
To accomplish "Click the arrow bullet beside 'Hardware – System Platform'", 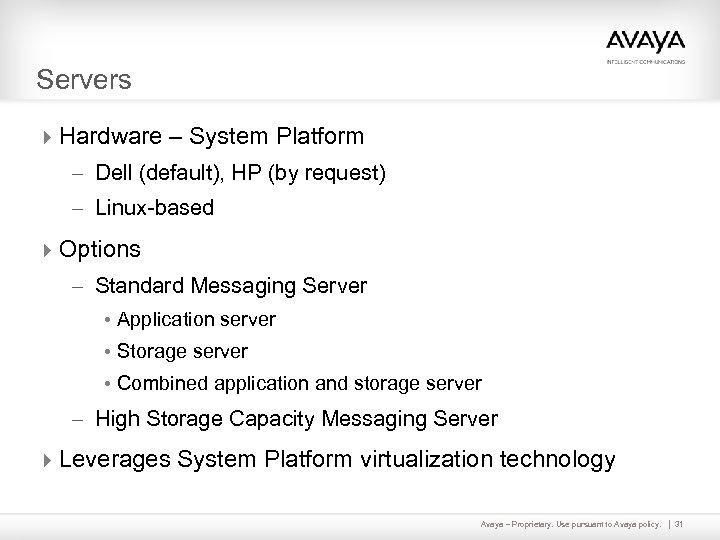I will click(47, 137).
